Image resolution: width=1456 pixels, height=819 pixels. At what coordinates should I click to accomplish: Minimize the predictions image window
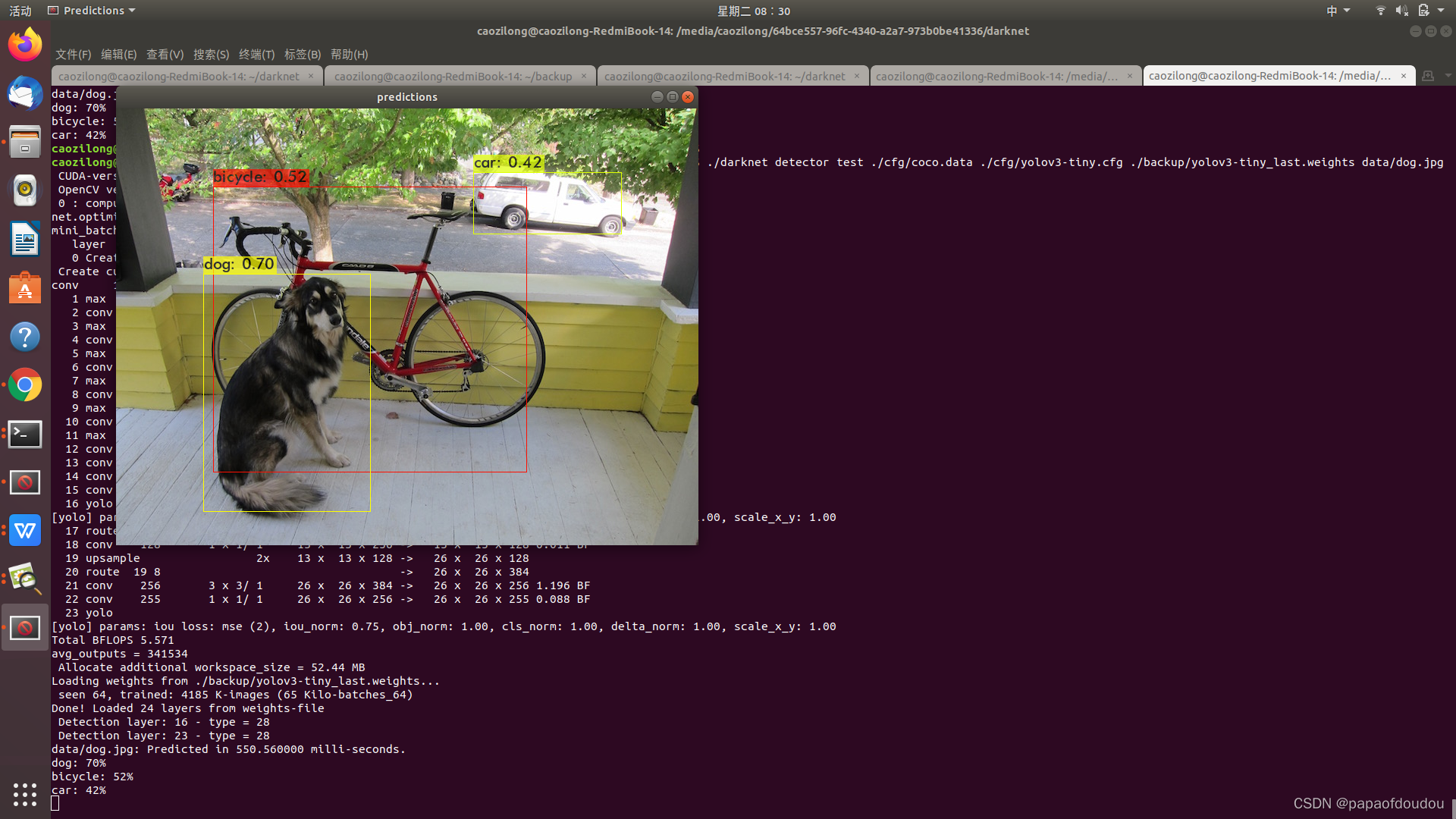657,97
